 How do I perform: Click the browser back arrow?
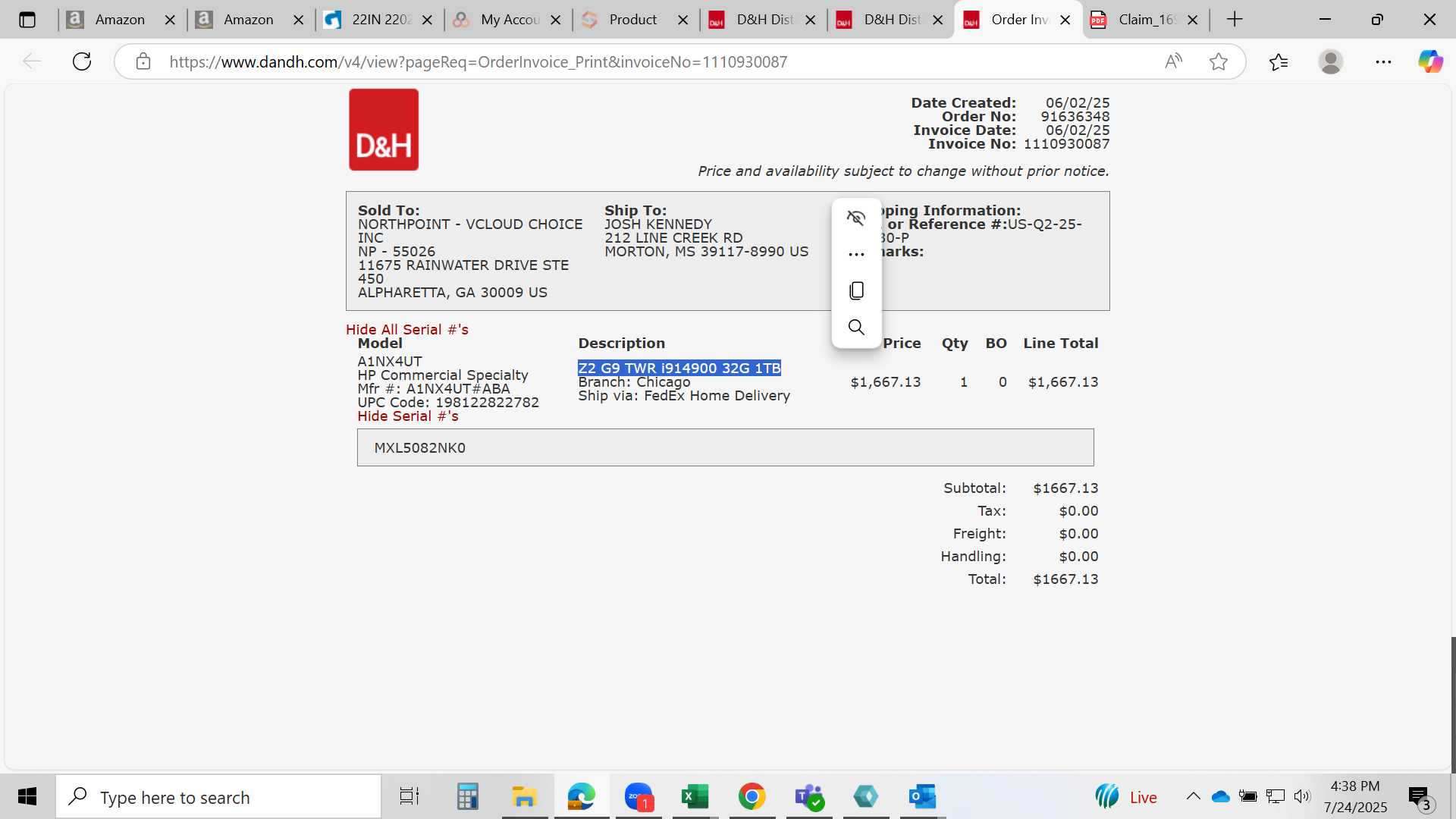point(31,61)
